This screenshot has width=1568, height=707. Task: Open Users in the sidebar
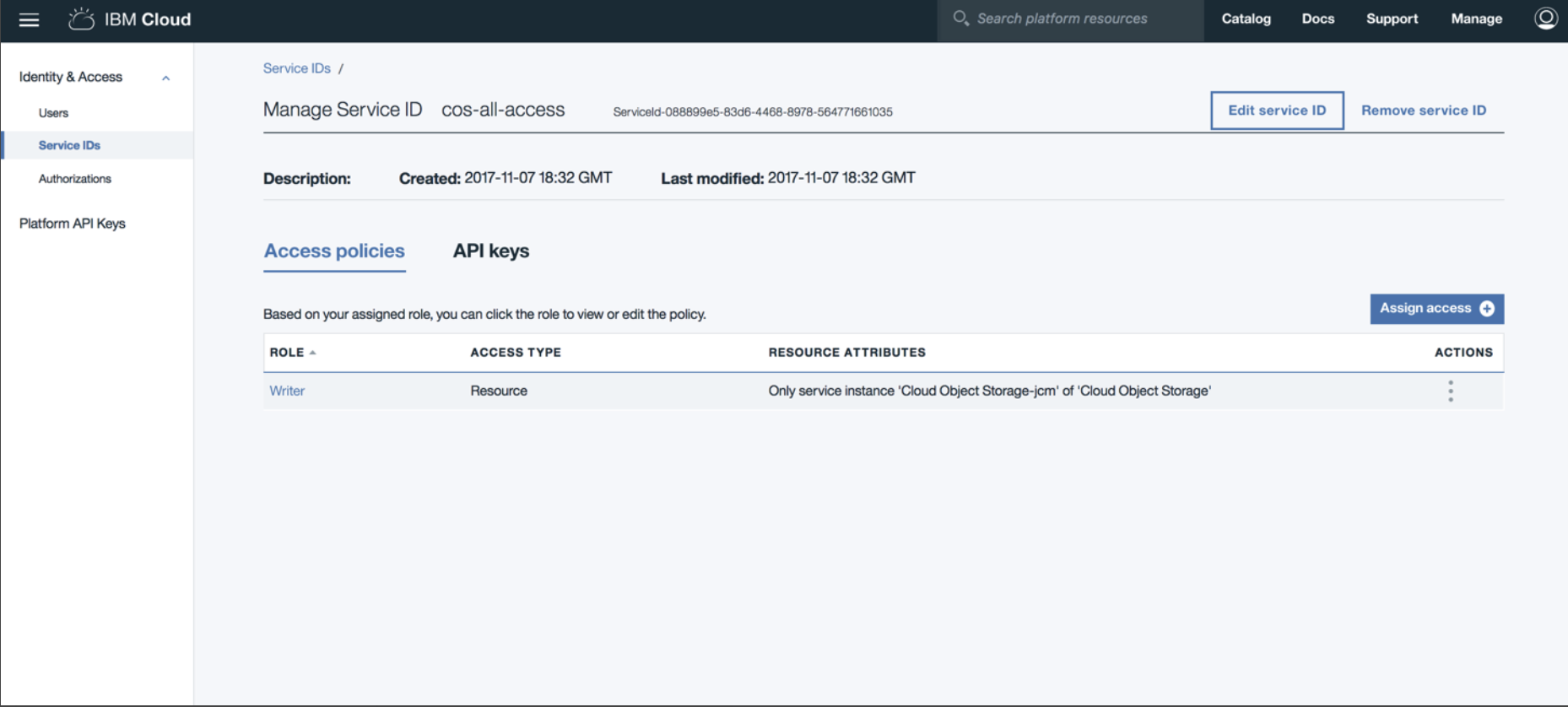(x=53, y=113)
